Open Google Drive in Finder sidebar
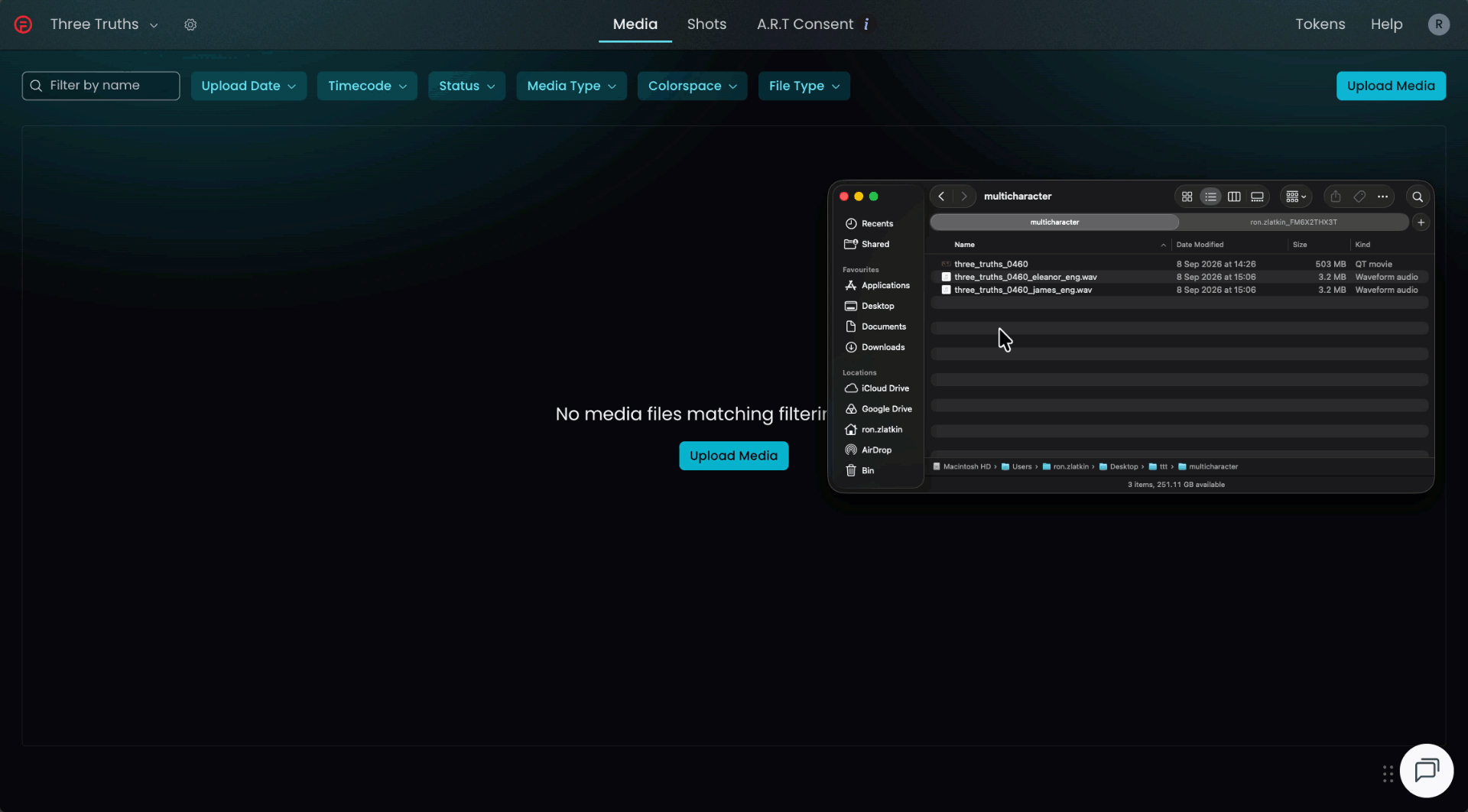Screen dimensions: 1468x812 [x=878, y=409]
